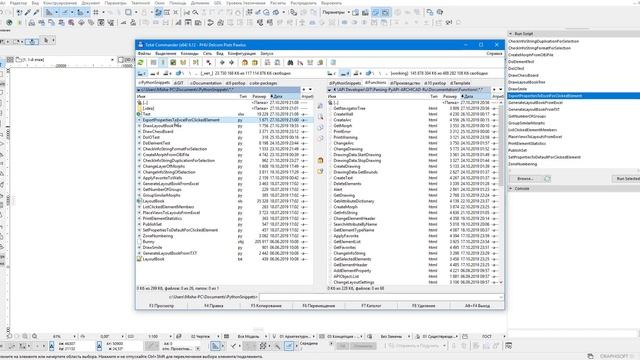Viewport: 640px width, 360px height.
Task: Click the binoculars search icon in Total Commander
Action: 290,62
